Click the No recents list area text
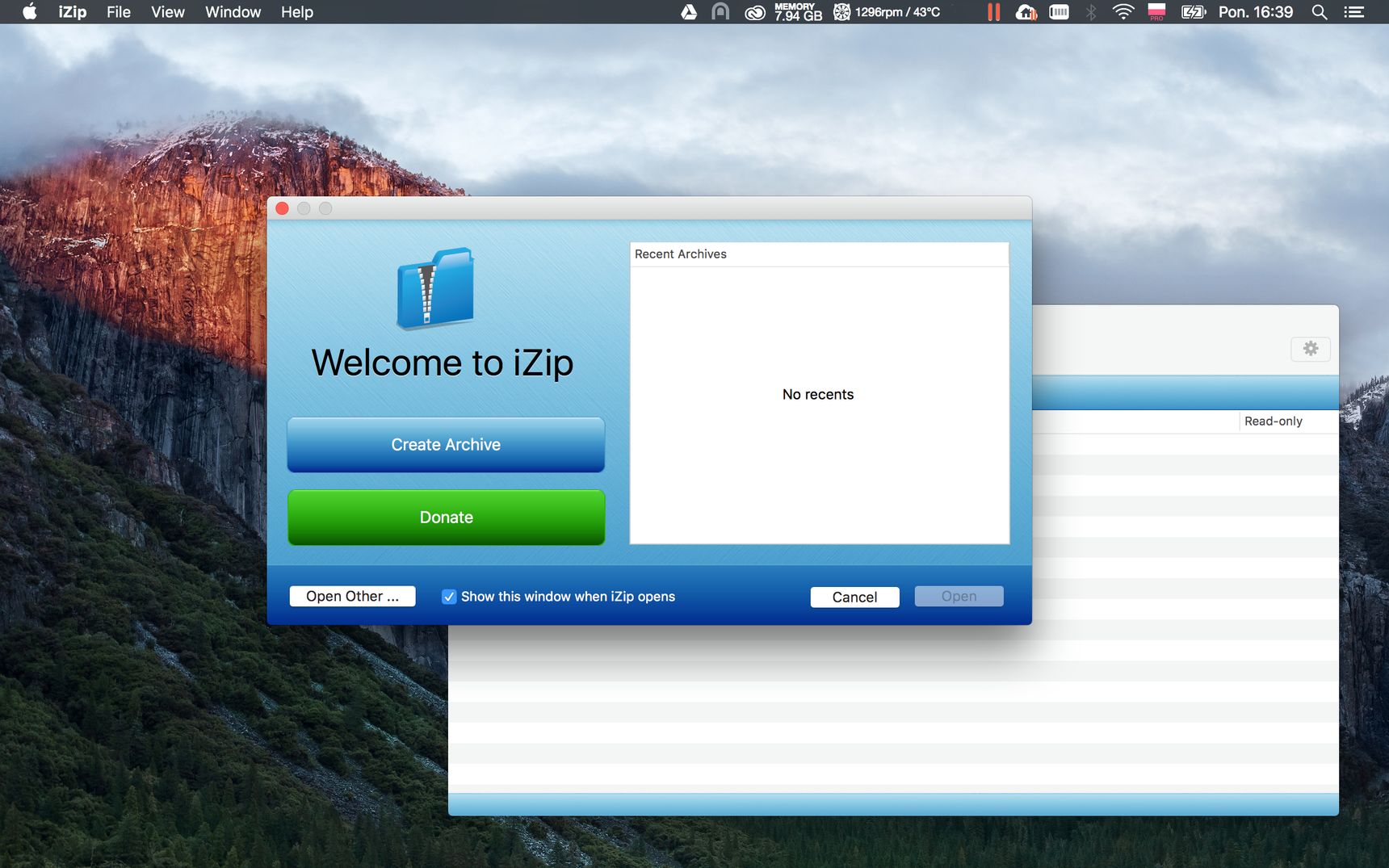This screenshot has width=1389, height=868. pyautogui.click(x=817, y=395)
